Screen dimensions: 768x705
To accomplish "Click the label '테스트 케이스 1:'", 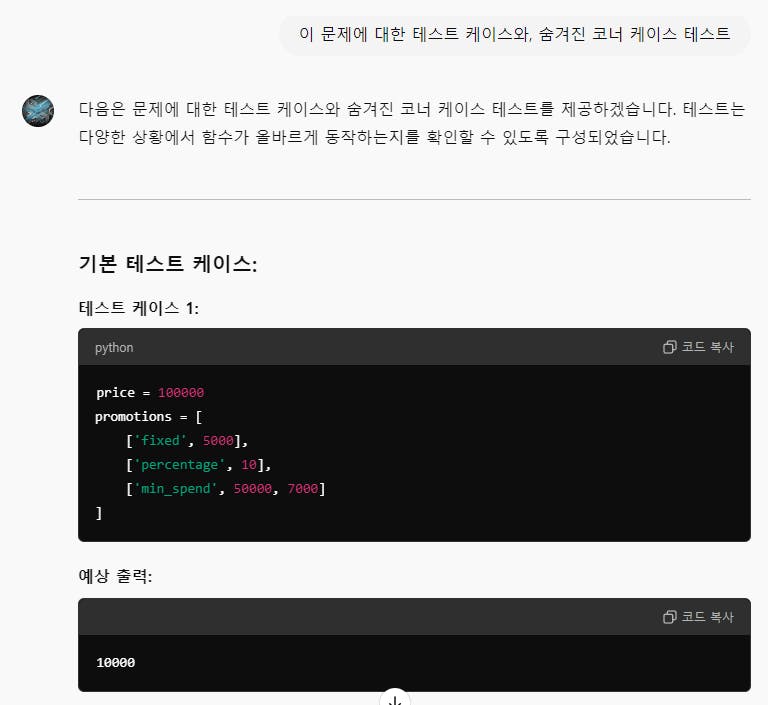I will 139,308.
